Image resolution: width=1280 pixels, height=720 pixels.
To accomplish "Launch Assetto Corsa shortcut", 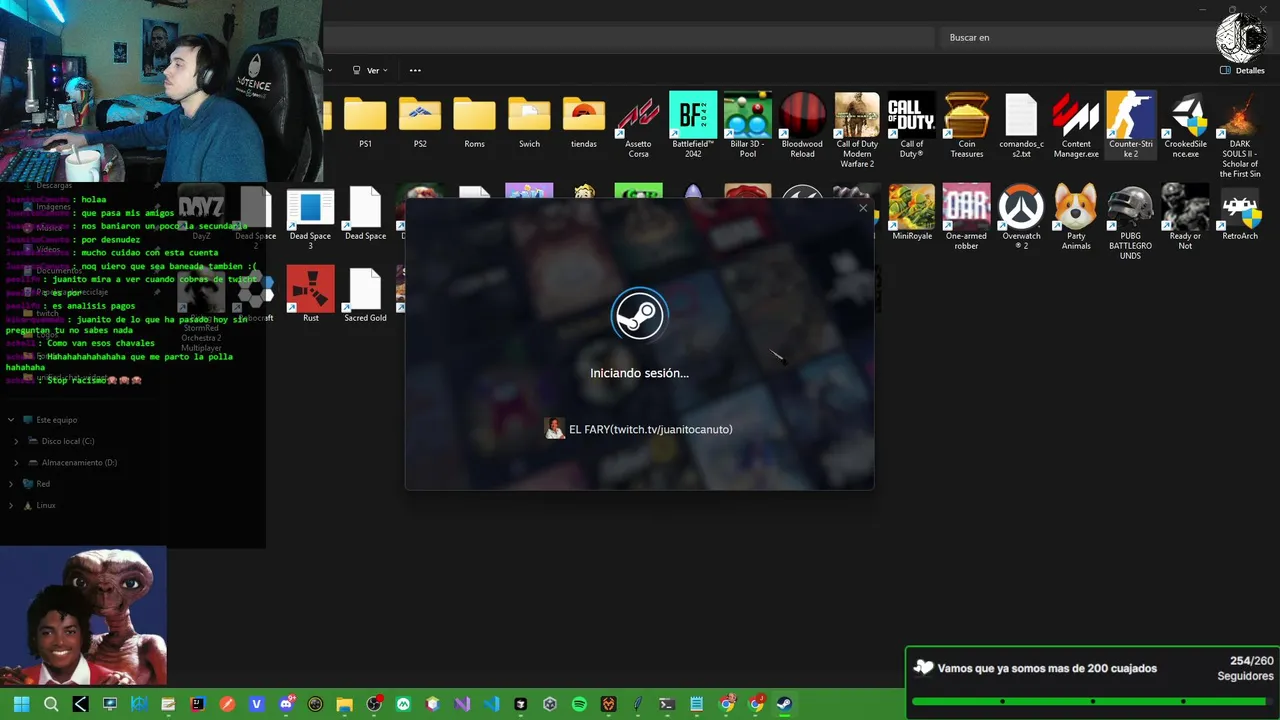I will click(x=638, y=126).
